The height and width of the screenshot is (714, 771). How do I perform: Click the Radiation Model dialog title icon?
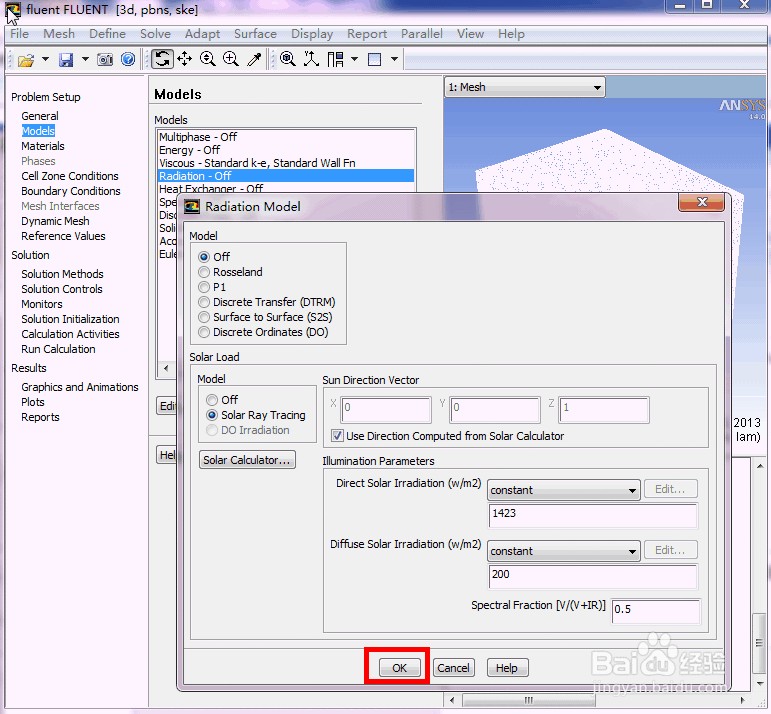pos(192,207)
